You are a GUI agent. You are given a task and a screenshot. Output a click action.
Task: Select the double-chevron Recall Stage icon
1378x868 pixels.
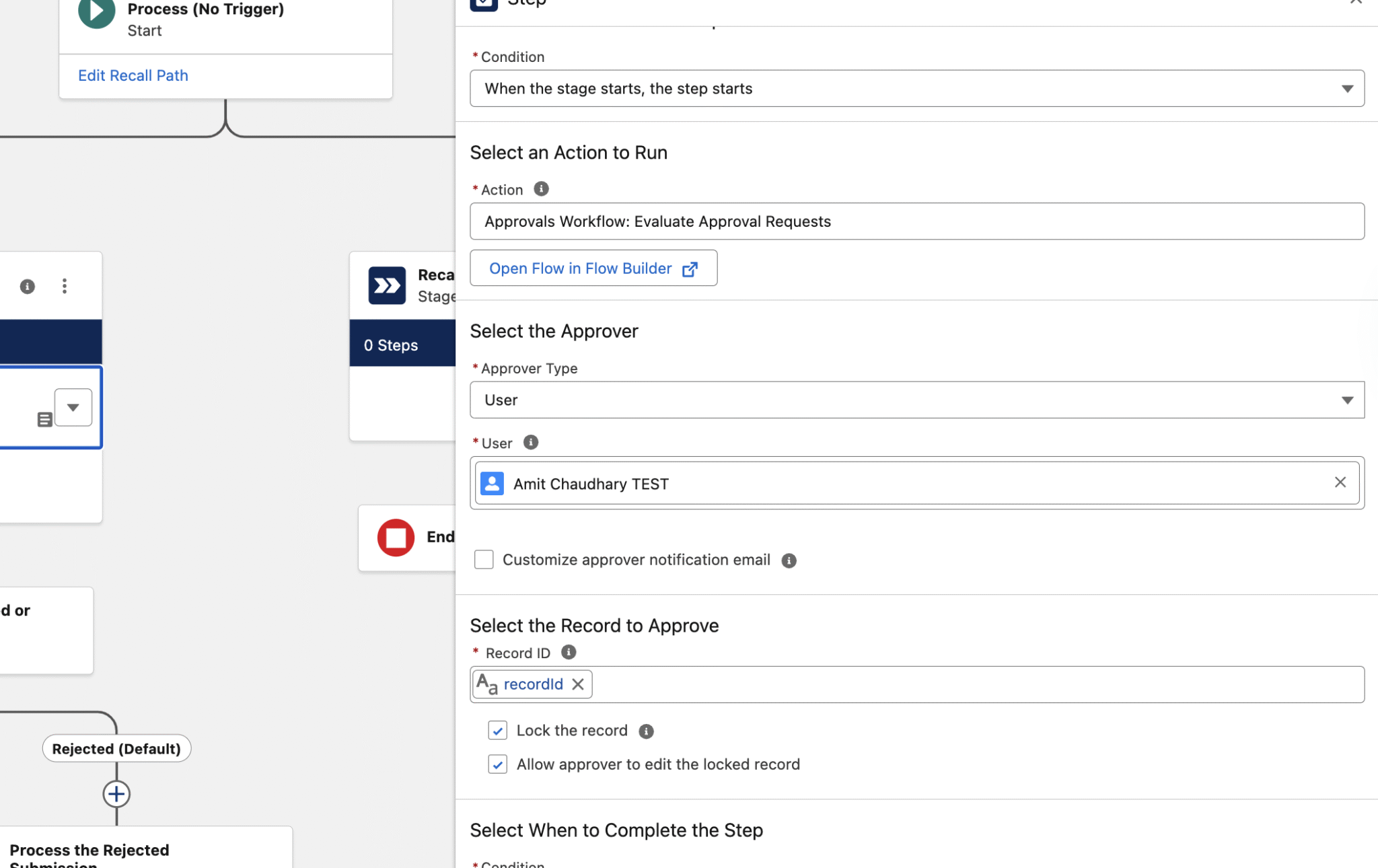(x=387, y=285)
